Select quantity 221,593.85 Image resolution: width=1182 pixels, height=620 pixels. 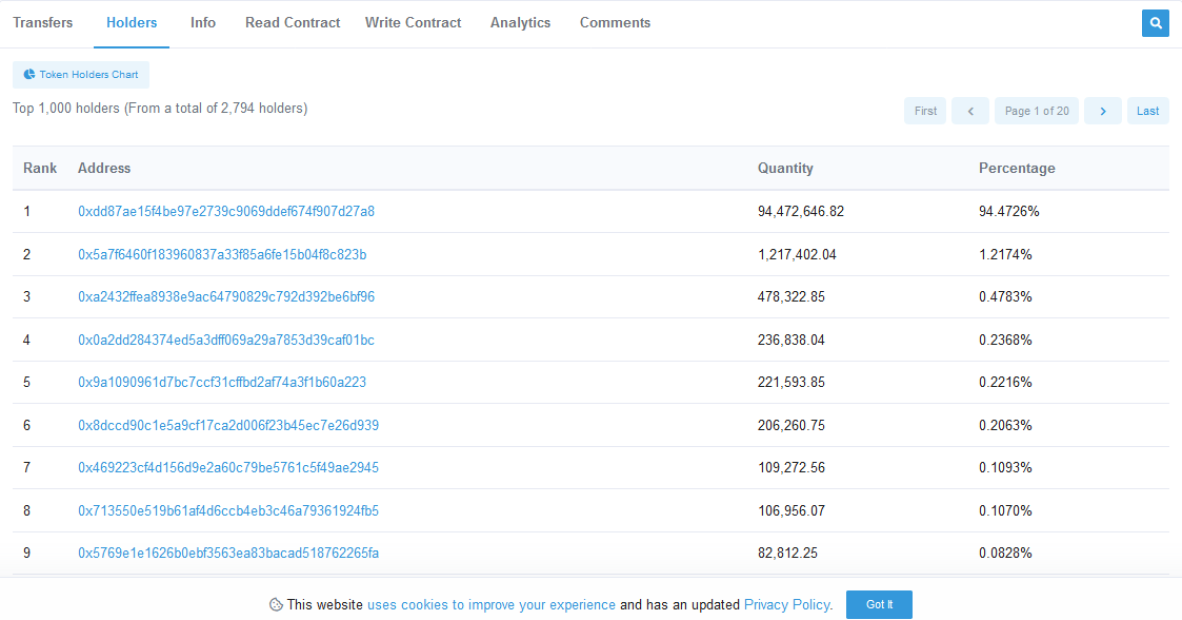791,382
